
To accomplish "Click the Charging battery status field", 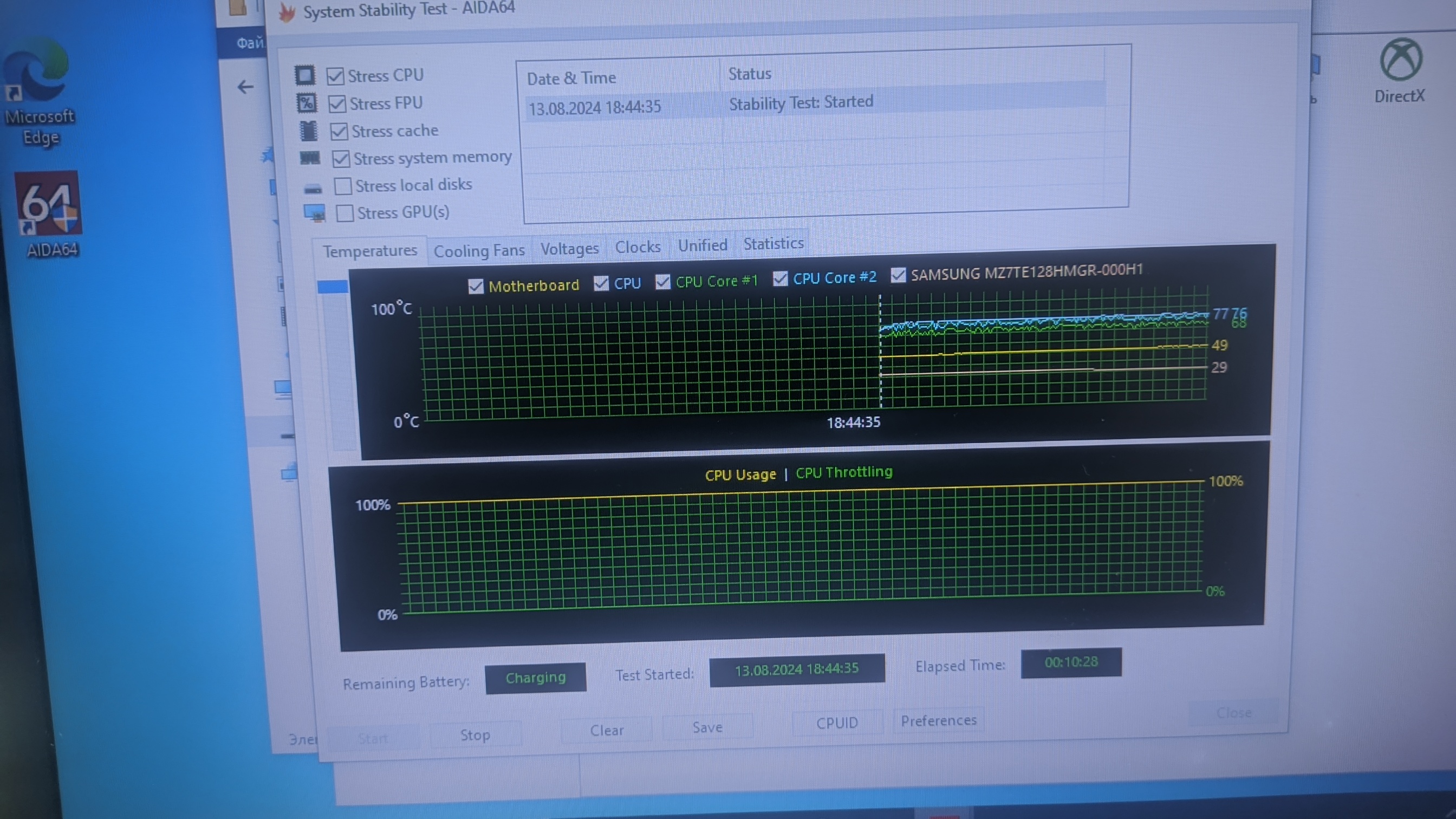I will click(x=535, y=678).
